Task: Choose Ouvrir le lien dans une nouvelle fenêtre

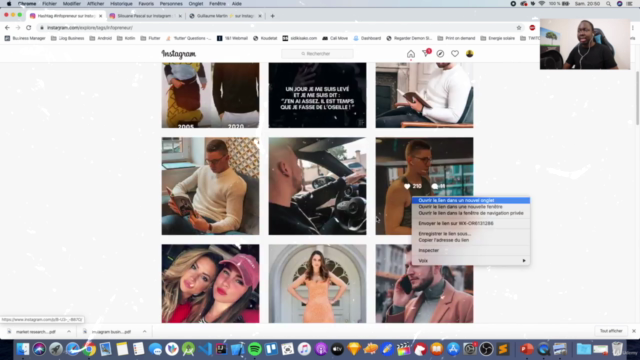Action: (x=471, y=207)
